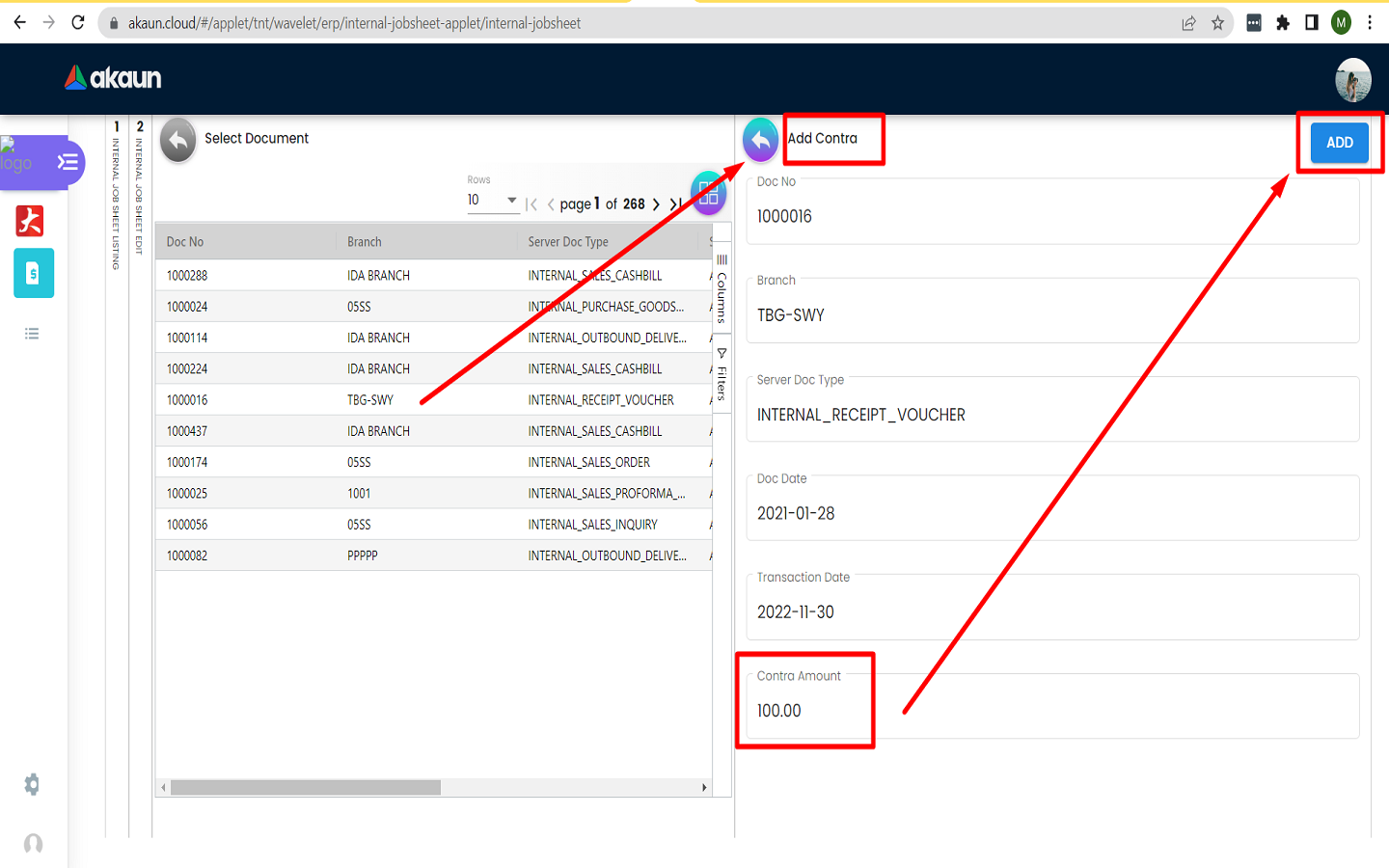This screenshot has height=868, width=1389.
Task: Select document row 1000437
Action: click(x=187, y=431)
